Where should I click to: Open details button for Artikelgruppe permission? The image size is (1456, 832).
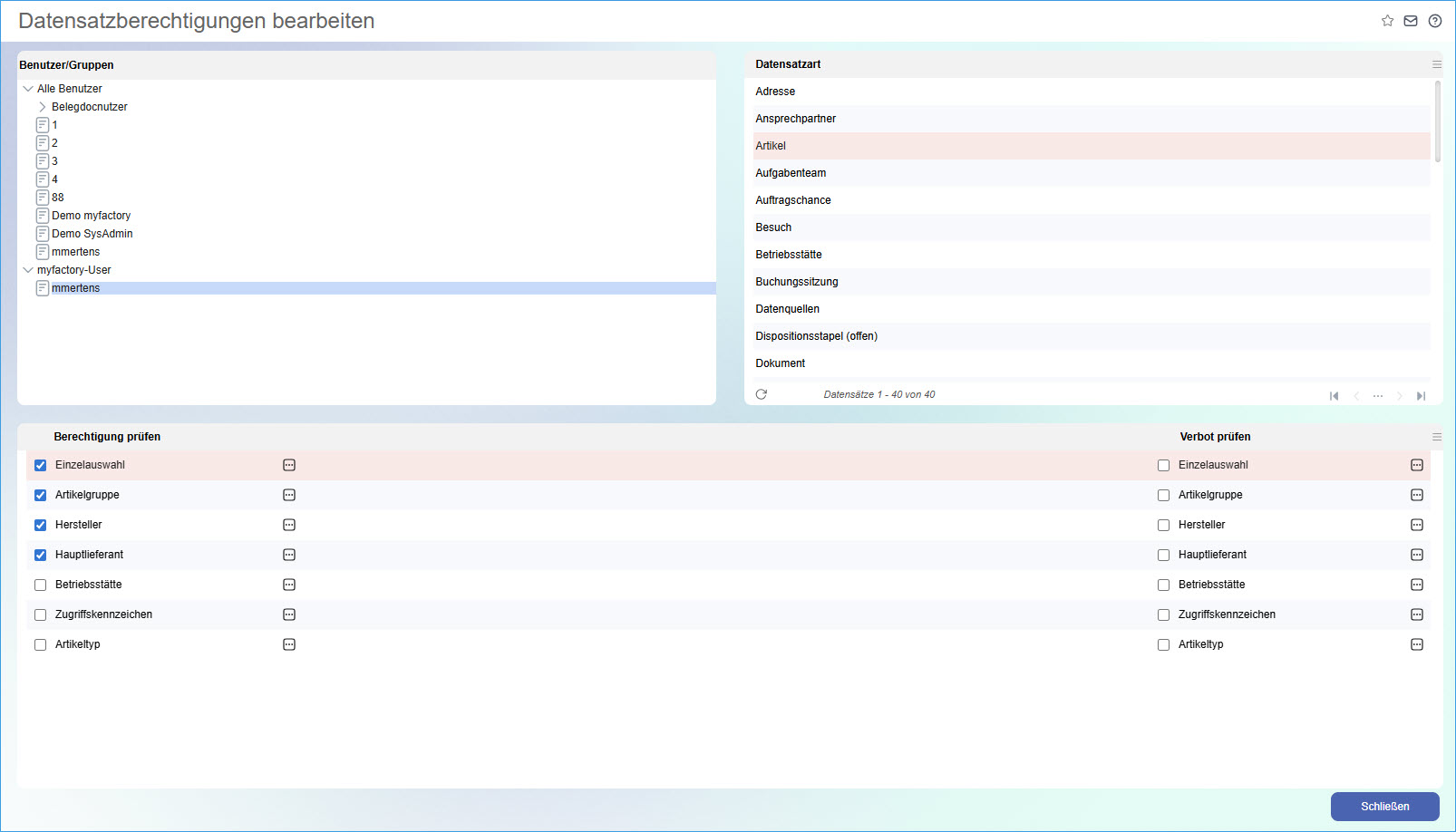point(289,495)
